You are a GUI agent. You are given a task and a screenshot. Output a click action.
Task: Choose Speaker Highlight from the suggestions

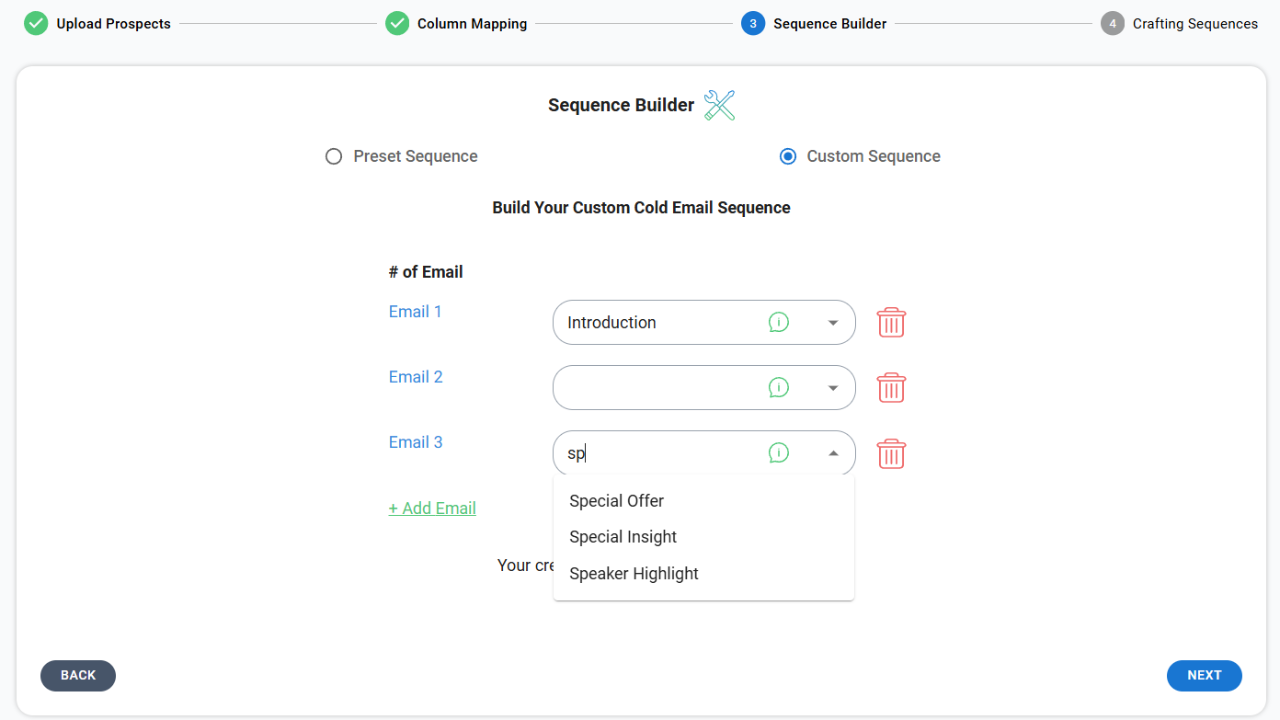[633, 573]
